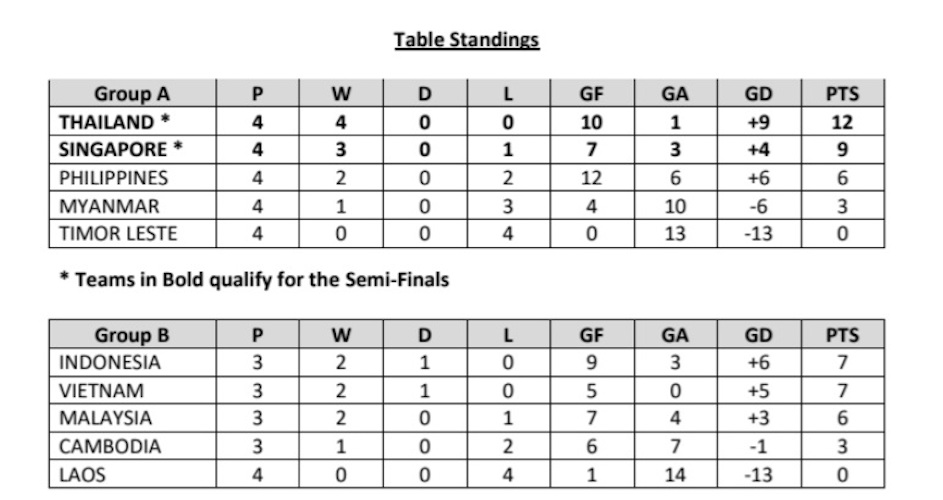Click the CAMBODIA team name cell
The image size is (943, 500).
[x=110, y=445]
